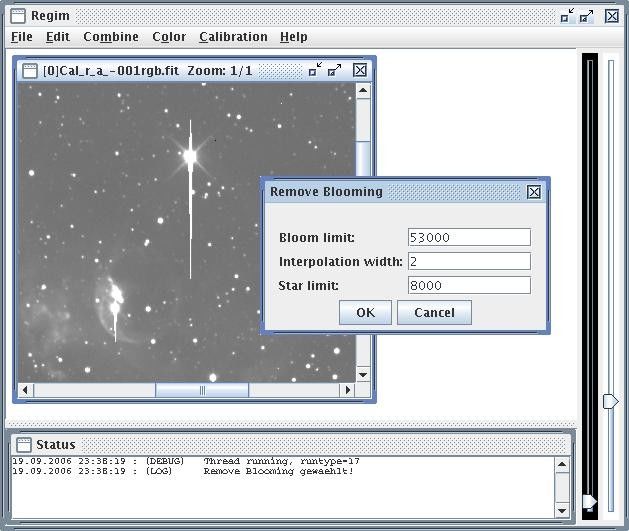Click the 'Thread running, runtype=17' log line
The width and height of the screenshot is (629, 531).
click(282, 461)
